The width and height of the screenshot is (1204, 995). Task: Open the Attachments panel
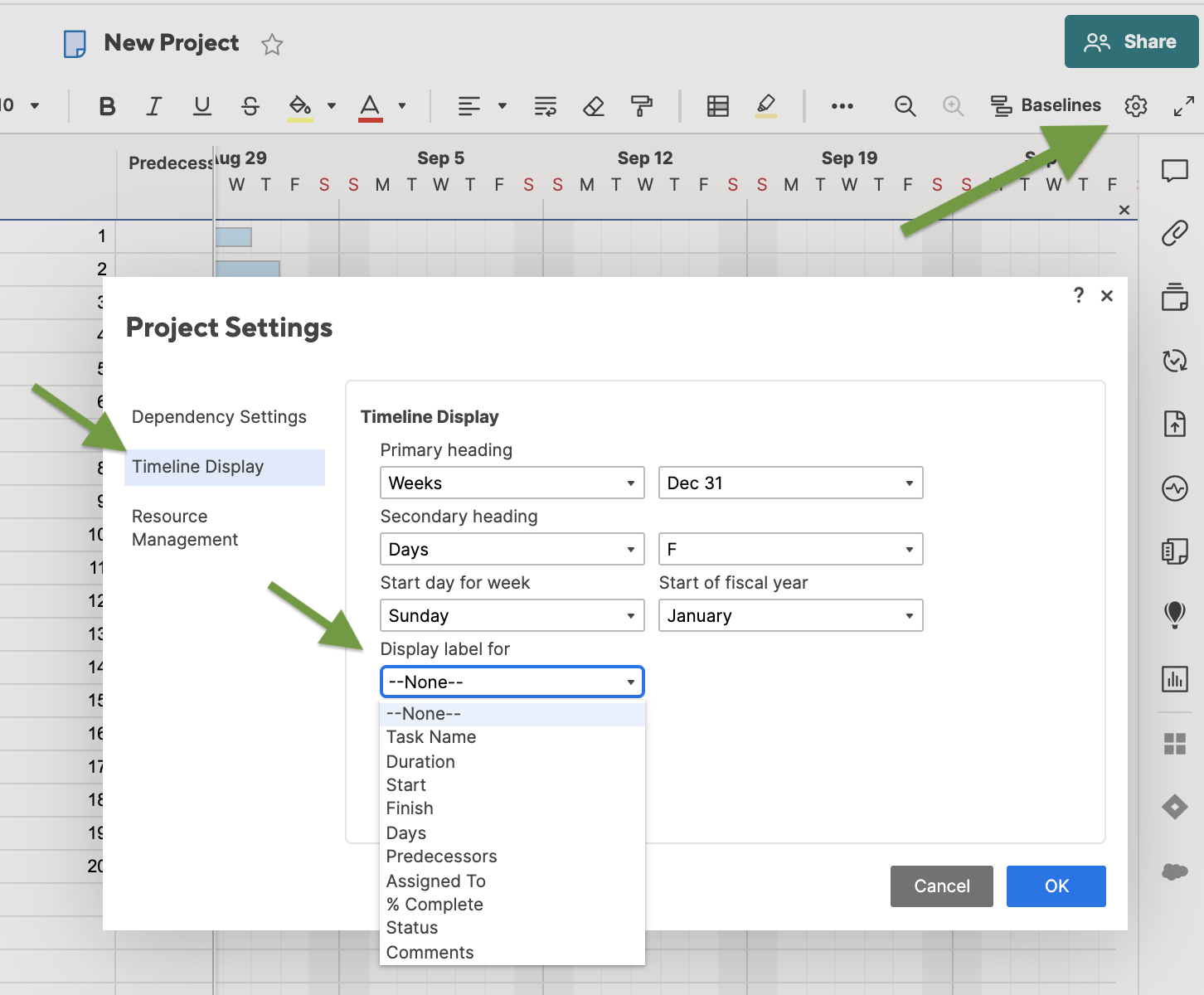[1174, 235]
